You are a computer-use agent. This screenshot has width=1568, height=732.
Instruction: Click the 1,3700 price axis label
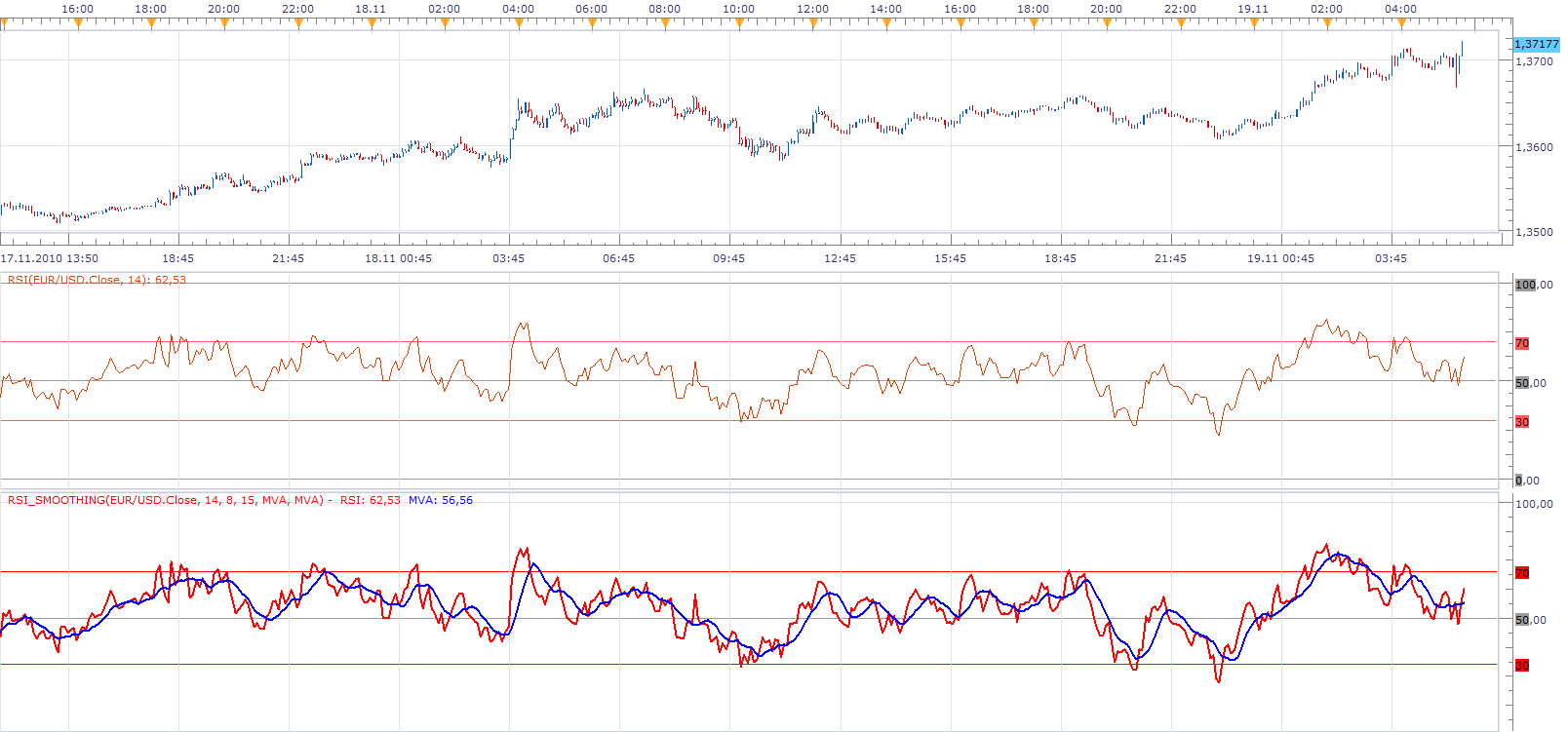click(x=1534, y=61)
